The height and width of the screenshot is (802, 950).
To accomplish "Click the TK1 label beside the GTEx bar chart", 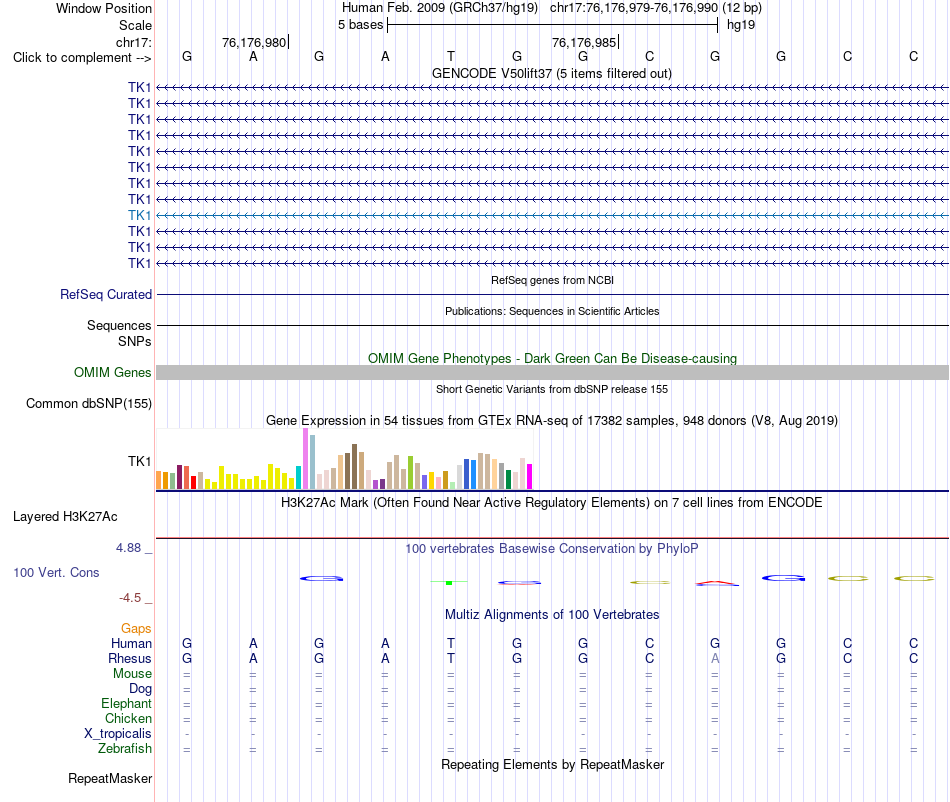I will pos(139,462).
